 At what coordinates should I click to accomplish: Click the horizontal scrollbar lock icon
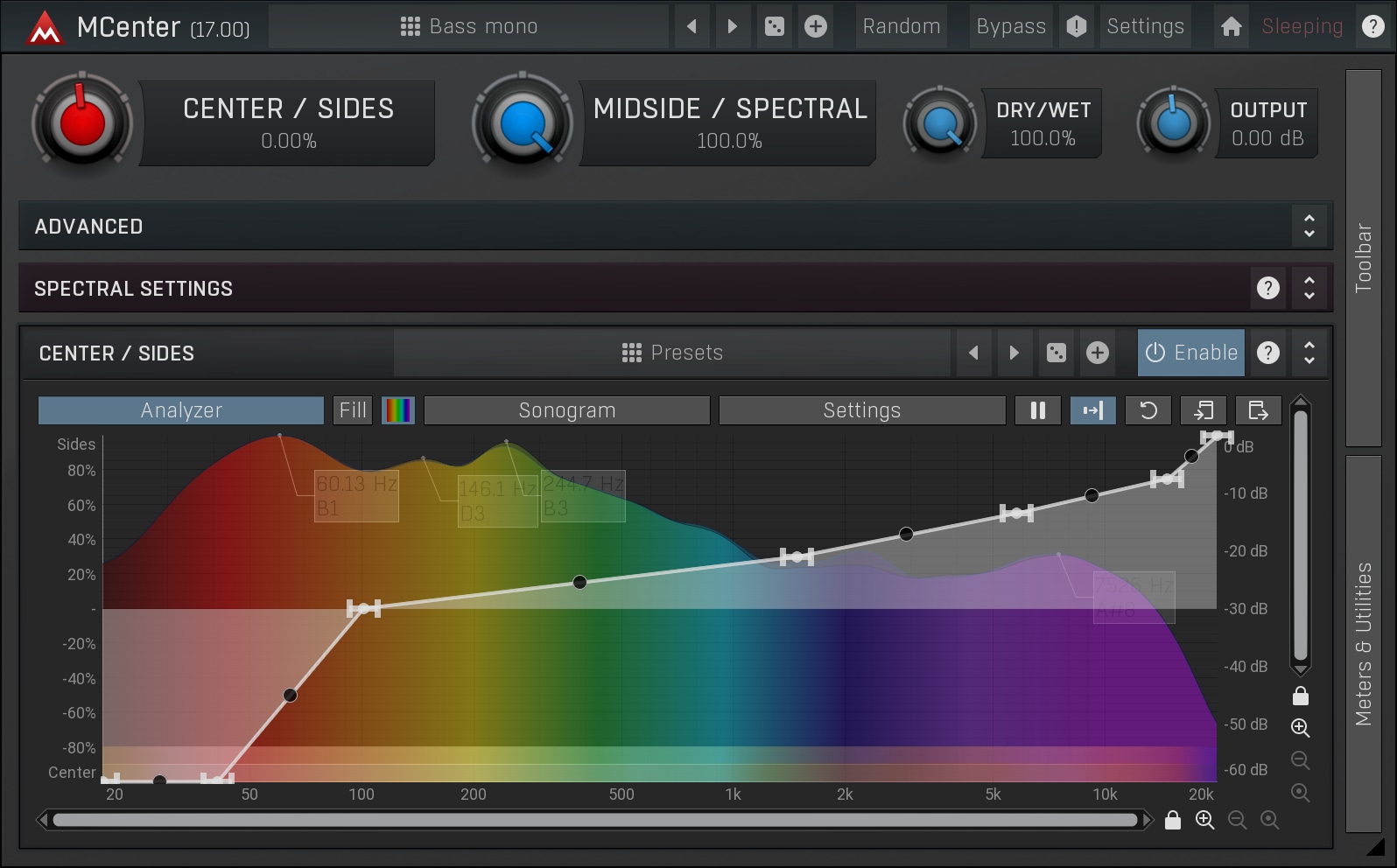pyautogui.click(x=1173, y=820)
